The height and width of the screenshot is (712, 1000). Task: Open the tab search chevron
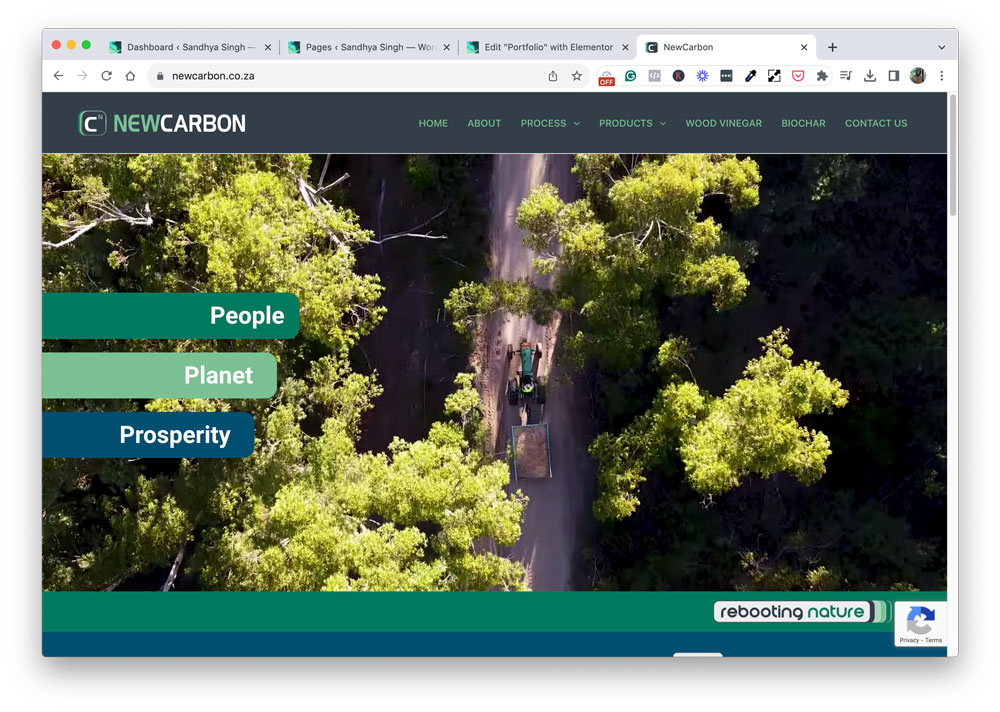(x=941, y=47)
